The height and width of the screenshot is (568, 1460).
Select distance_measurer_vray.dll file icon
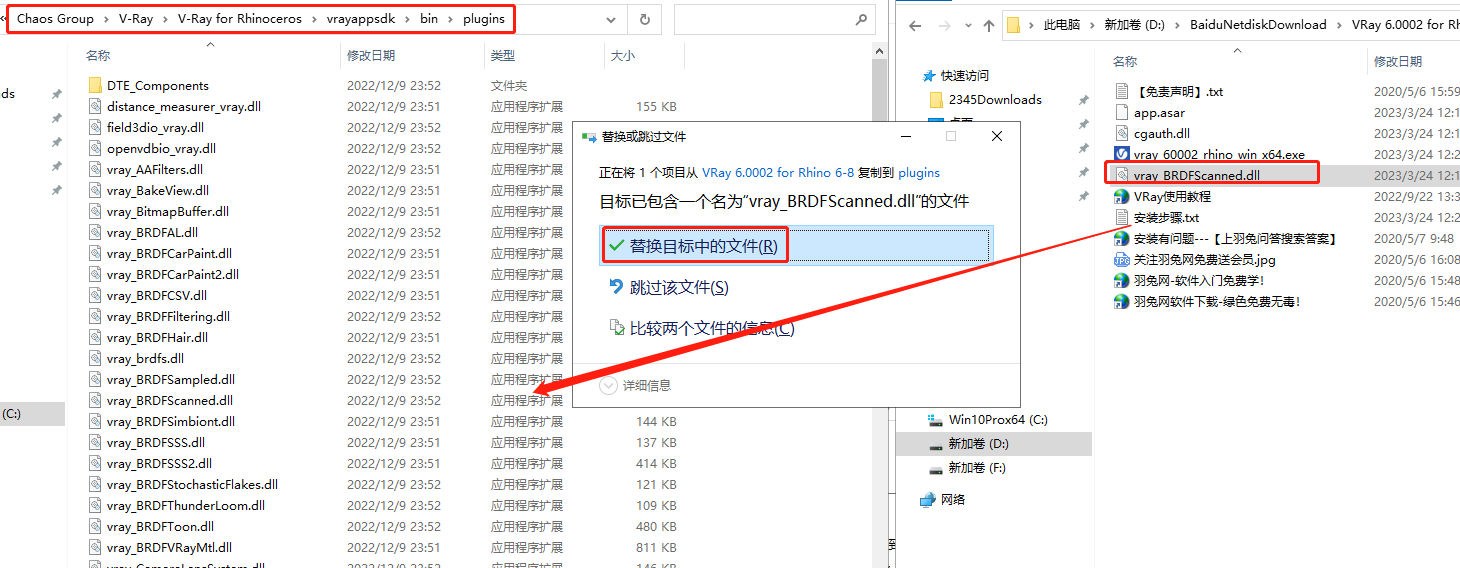pyautogui.click(x=95, y=107)
